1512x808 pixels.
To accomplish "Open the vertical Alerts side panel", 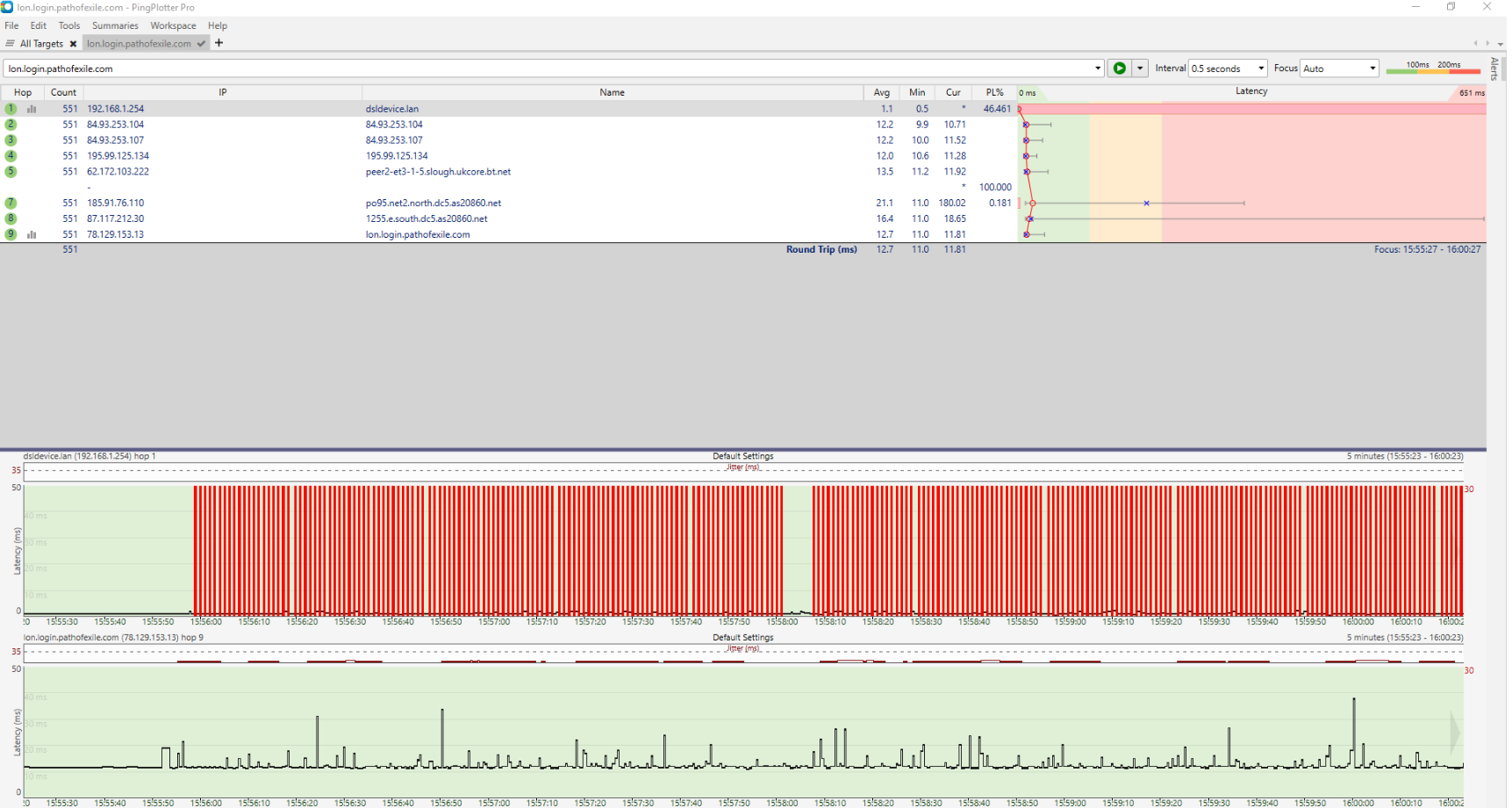I will pyautogui.click(x=1494, y=68).
